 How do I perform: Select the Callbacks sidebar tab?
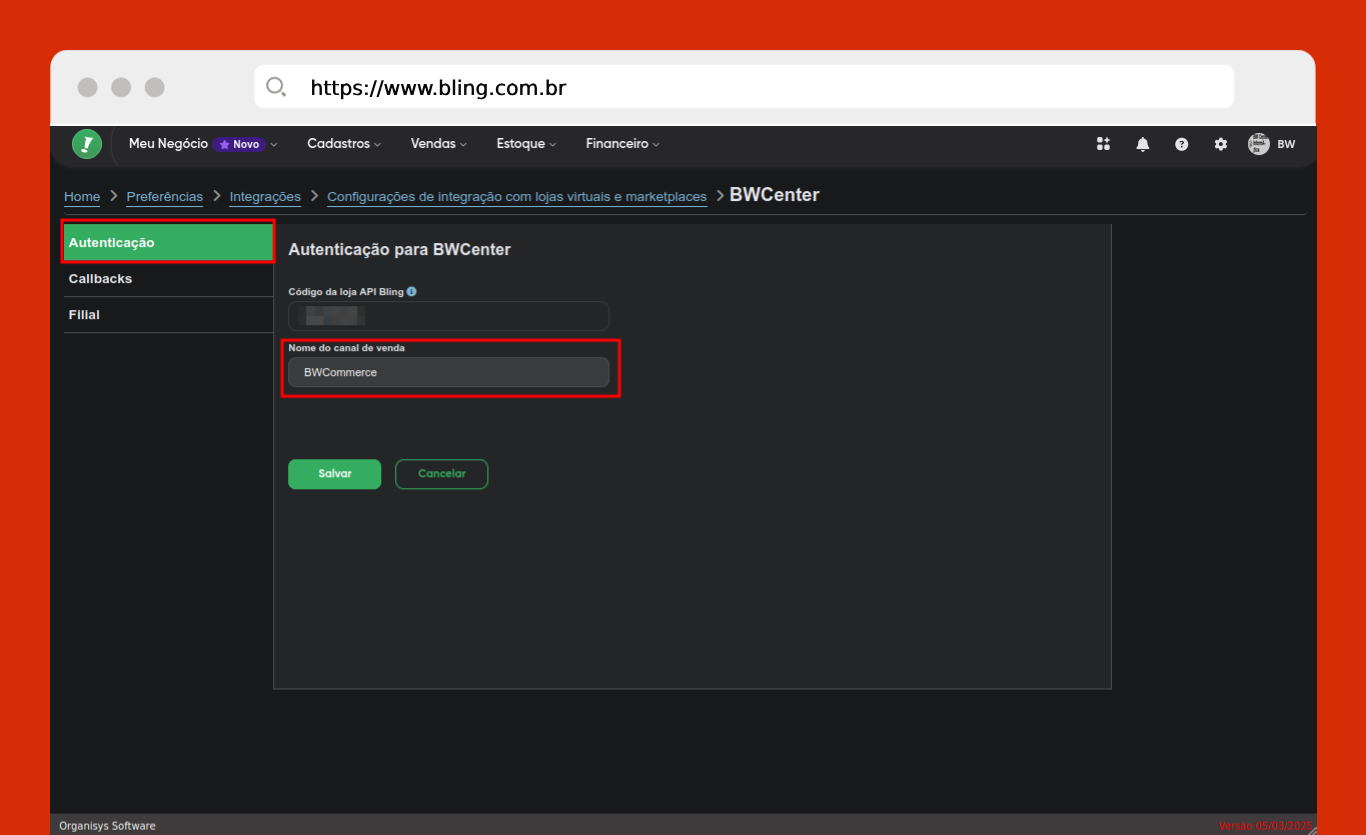point(168,279)
